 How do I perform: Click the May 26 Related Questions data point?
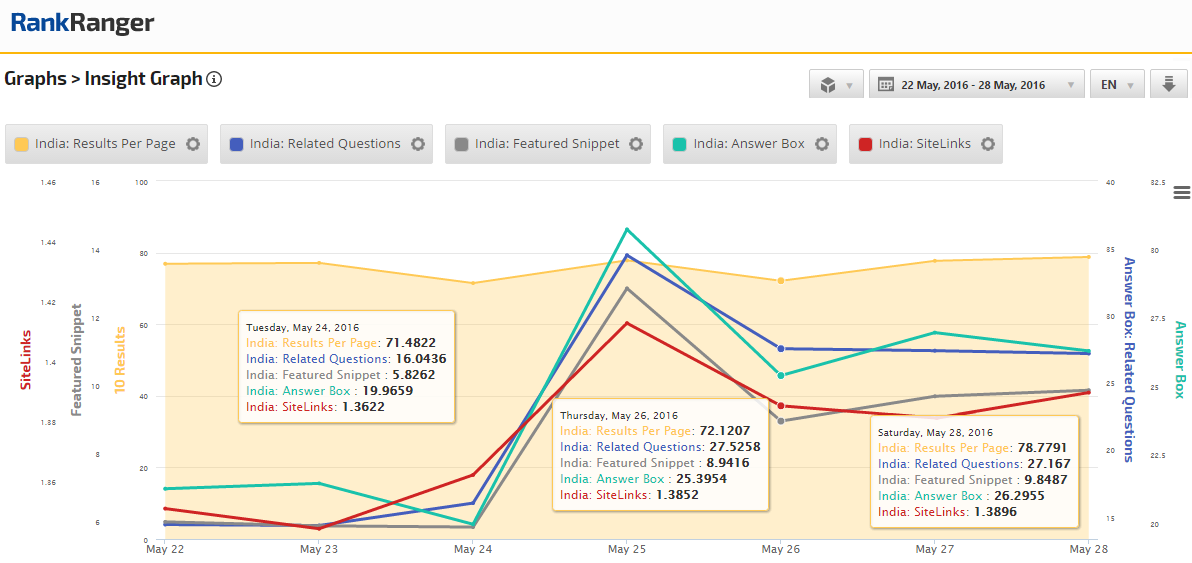pyautogui.click(x=781, y=349)
